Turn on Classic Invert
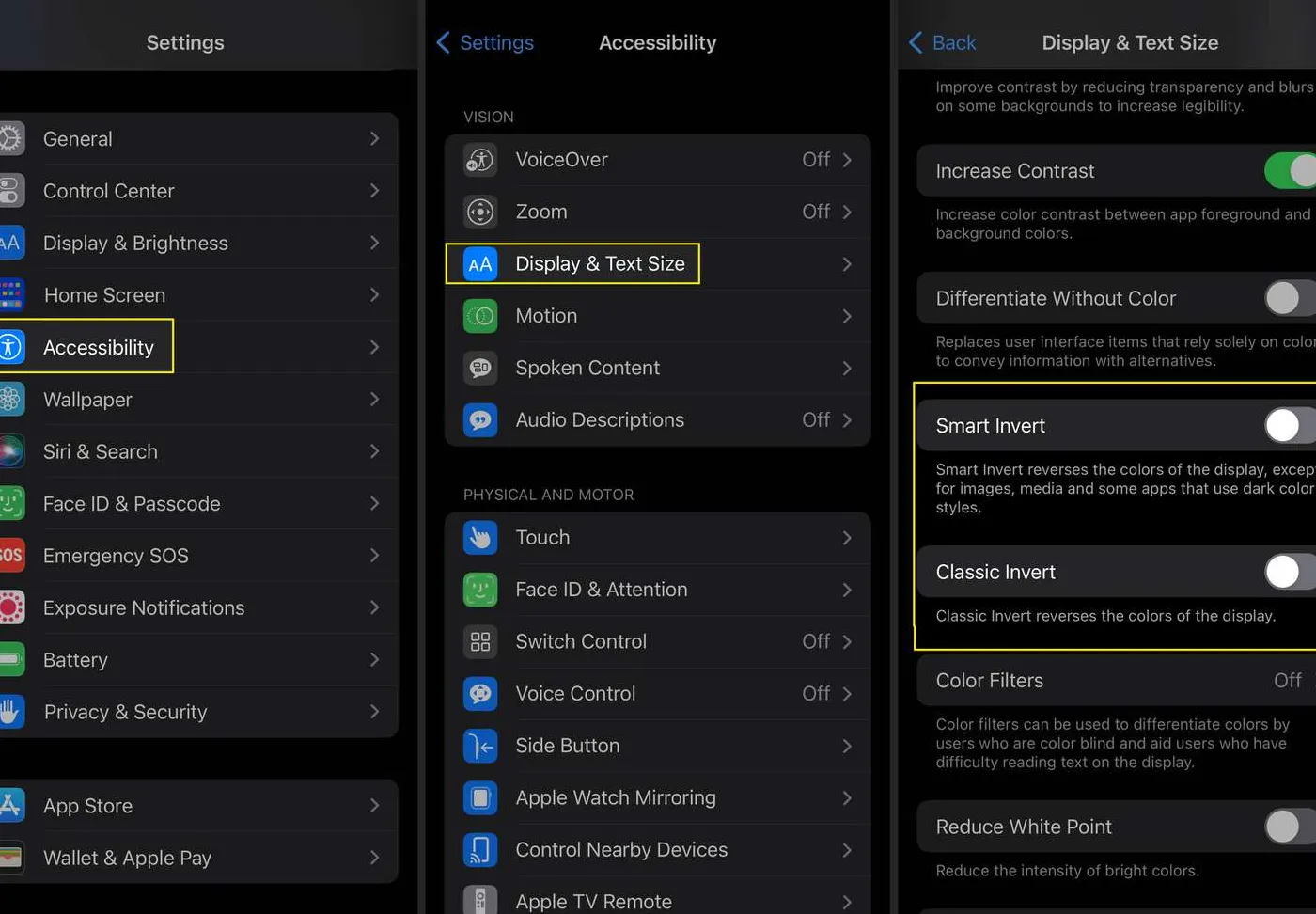1316x914 pixels. click(x=1286, y=572)
